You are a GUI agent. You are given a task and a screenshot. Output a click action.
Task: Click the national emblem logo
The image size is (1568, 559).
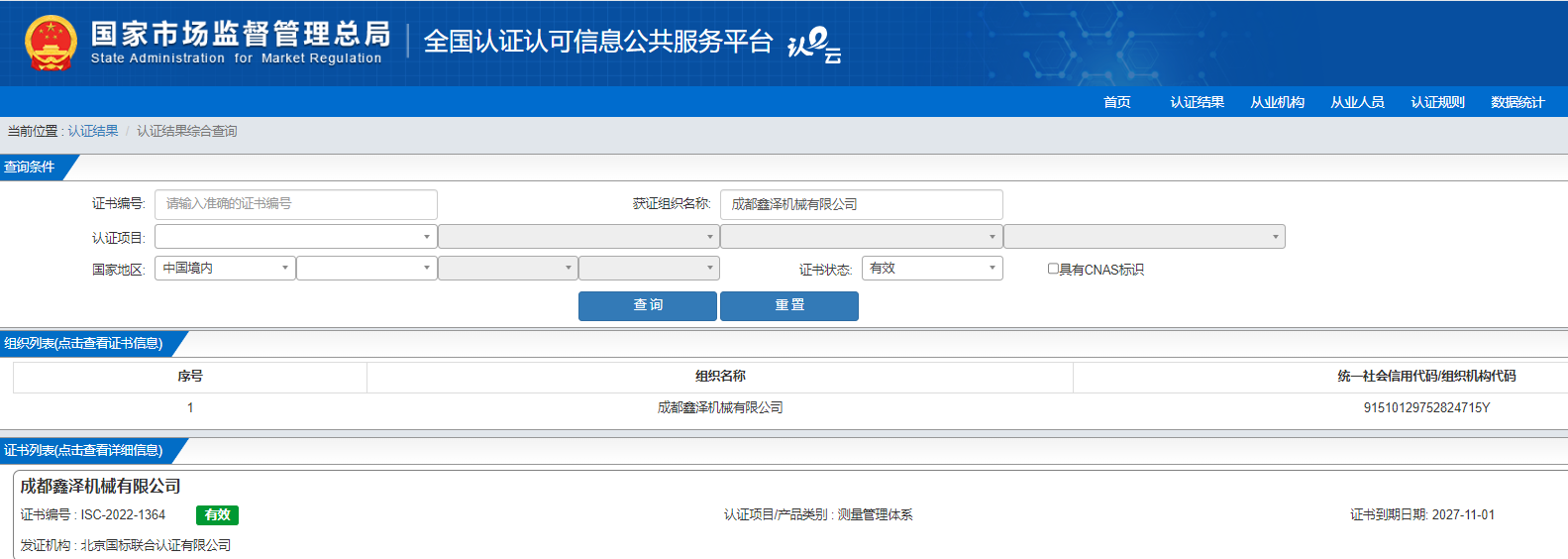(x=51, y=43)
